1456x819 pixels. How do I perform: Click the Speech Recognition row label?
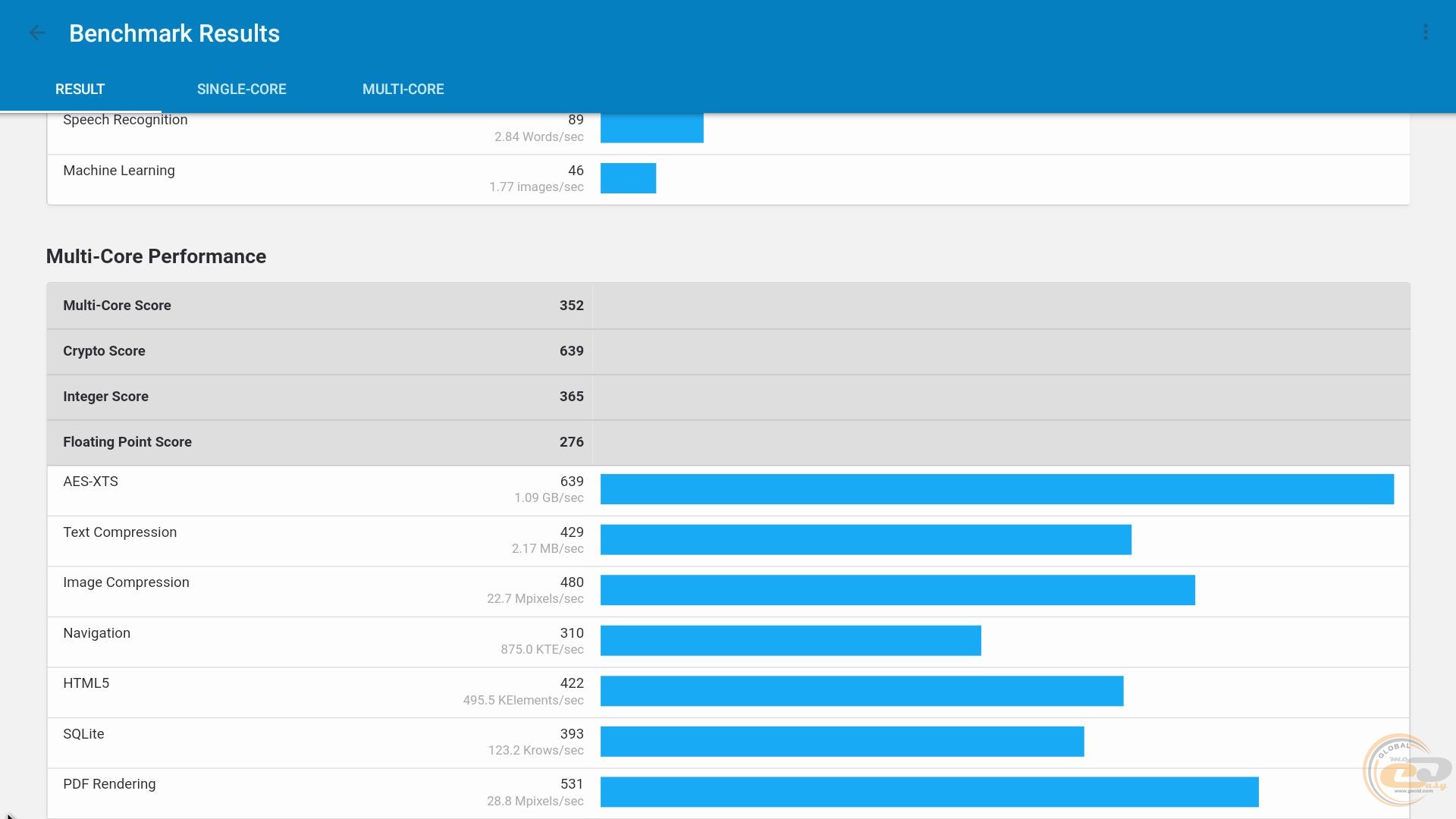point(125,120)
